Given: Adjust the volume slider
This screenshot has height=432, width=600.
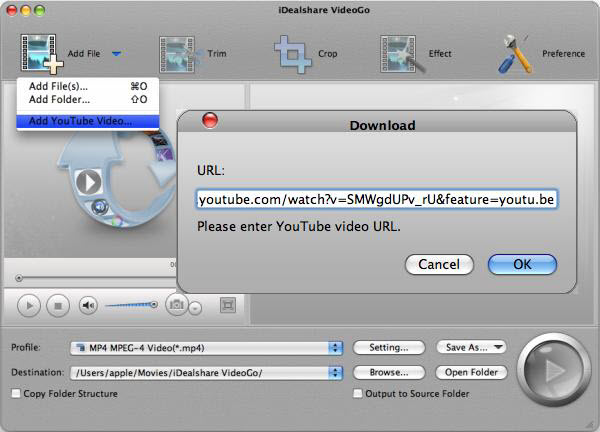Looking at the screenshot, I should [x=131, y=305].
